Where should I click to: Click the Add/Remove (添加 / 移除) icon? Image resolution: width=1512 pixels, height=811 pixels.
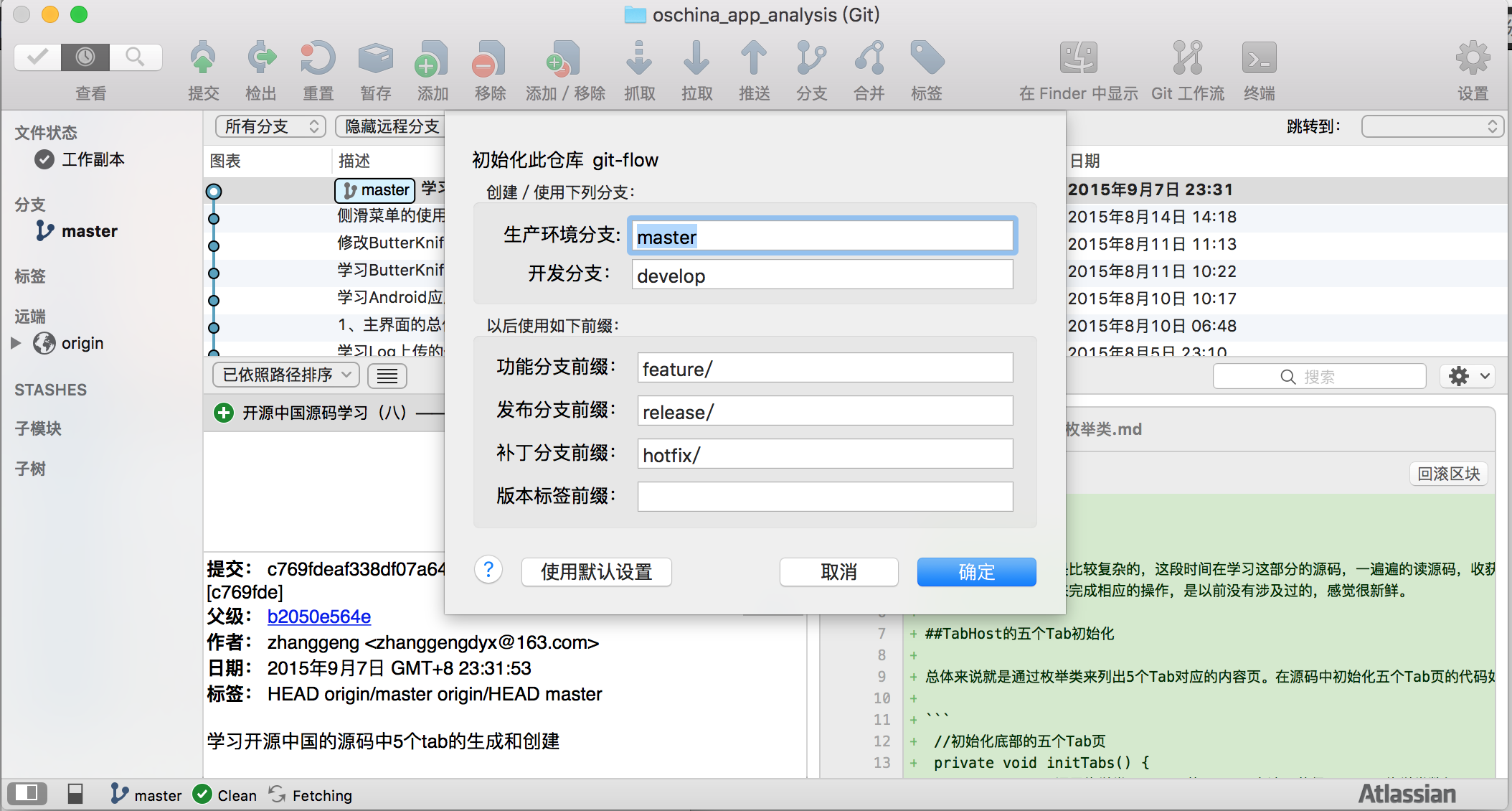click(x=564, y=59)
